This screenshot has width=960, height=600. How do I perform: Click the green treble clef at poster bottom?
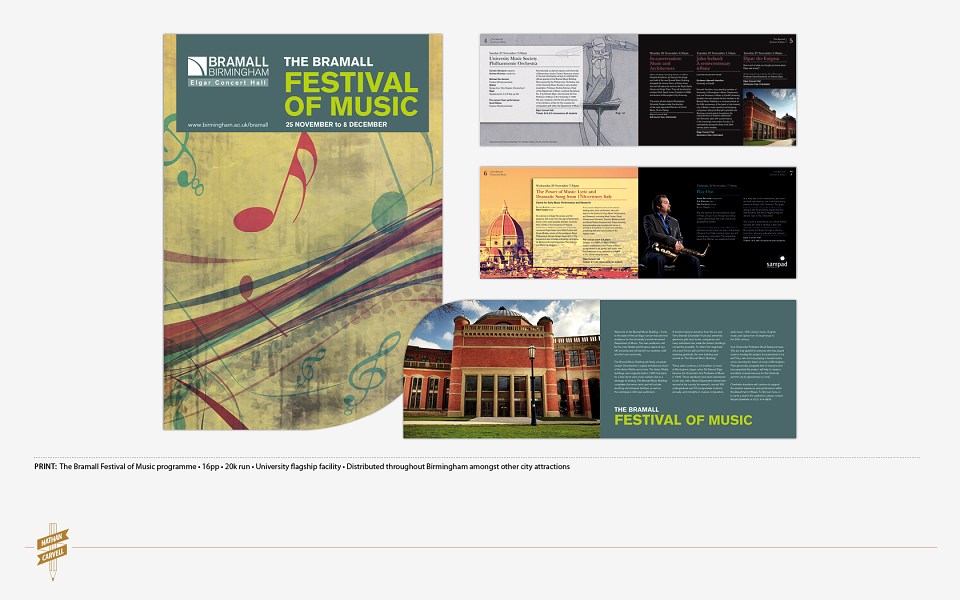click(370, 372)
